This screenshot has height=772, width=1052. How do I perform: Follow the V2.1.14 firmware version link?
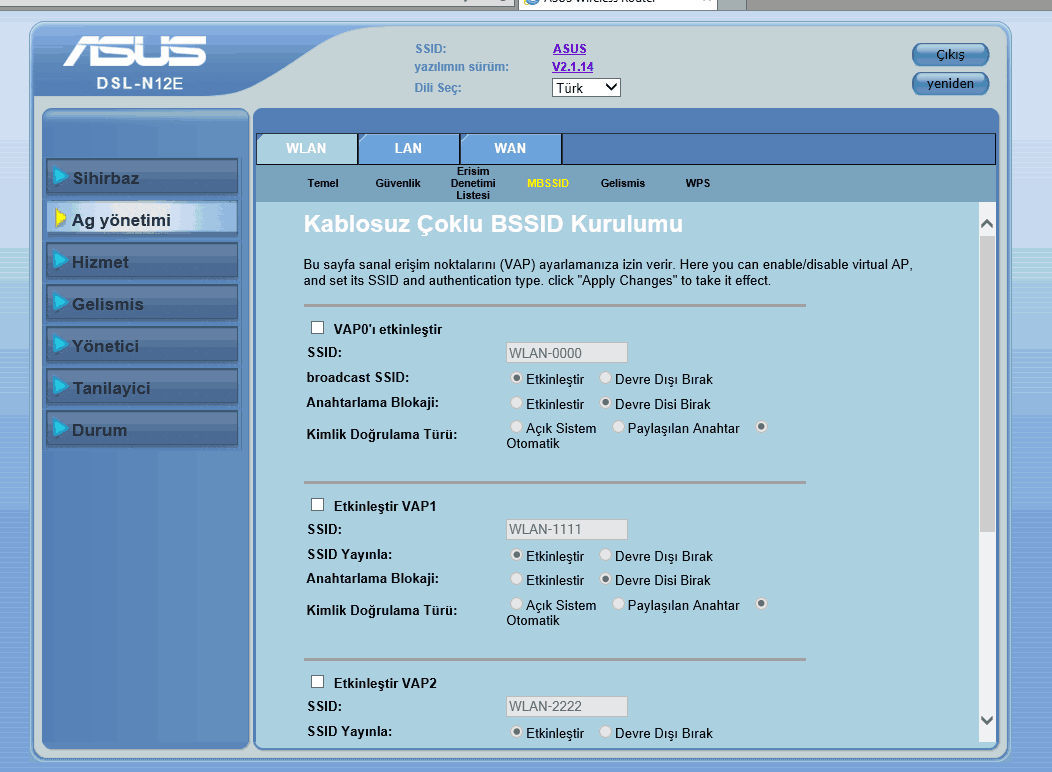(x=573, y=67)
